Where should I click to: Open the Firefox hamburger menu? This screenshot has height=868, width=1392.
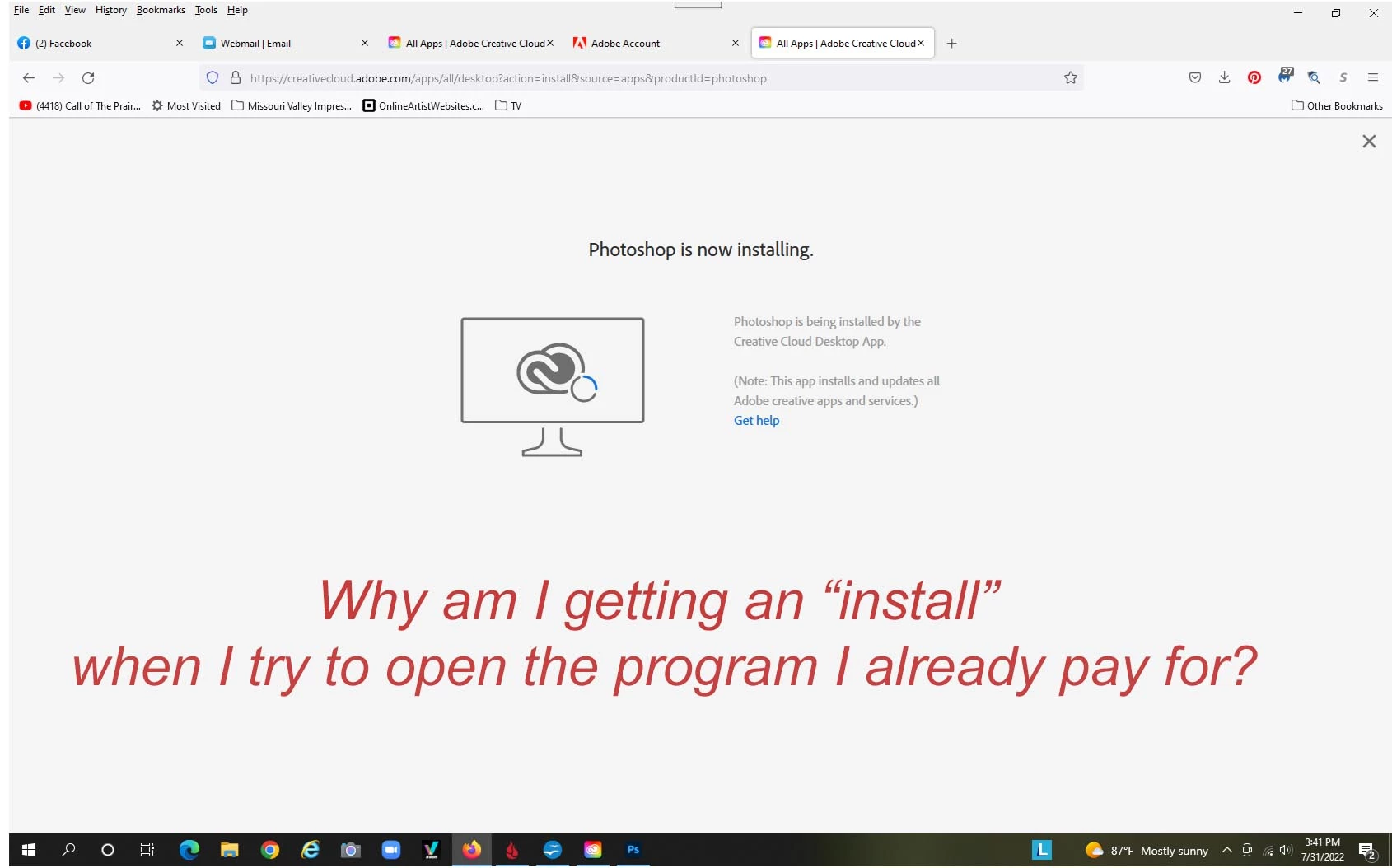pyautogui.click(x=1373, y=78)
